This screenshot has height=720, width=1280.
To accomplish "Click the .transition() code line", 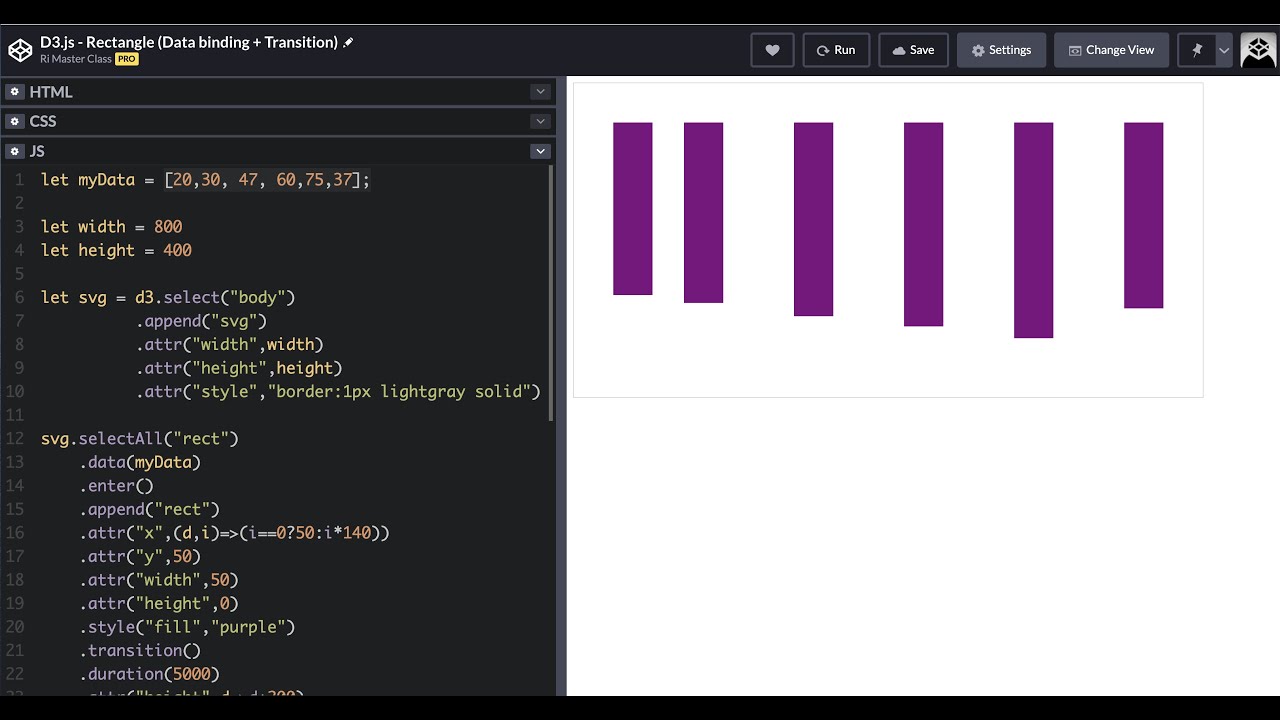I will point(140,650).
